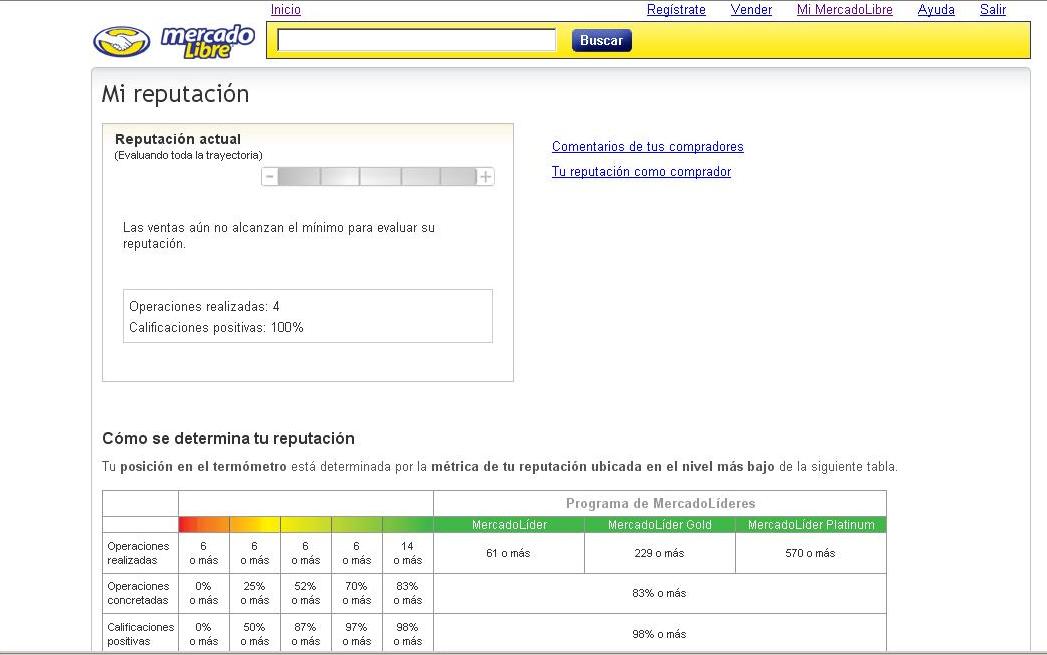This screenshot has height=655, width=1047.
Task: Click Salir to log out
Action: (993, 9)
